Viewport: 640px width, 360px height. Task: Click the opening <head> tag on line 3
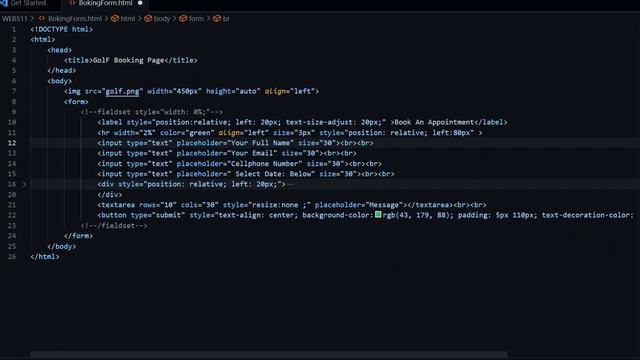click(60, 50)
